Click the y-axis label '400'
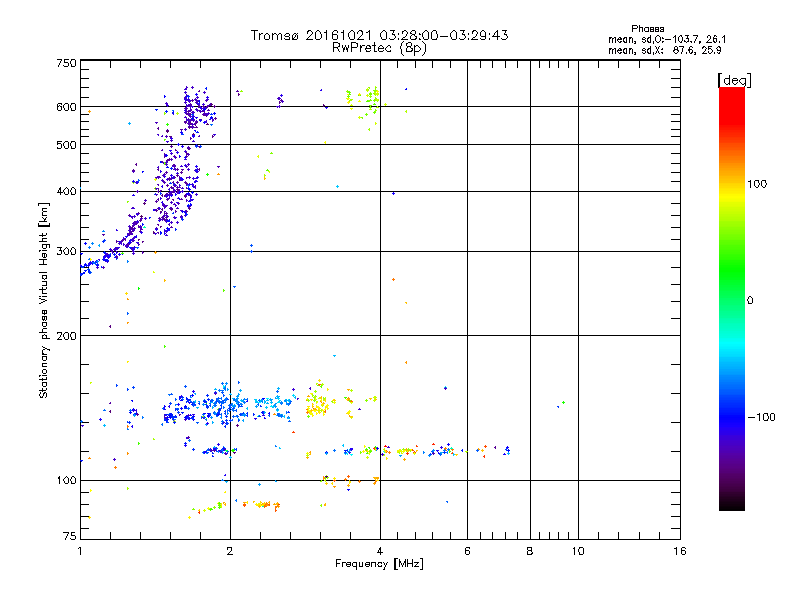The image size is (800, 600). coord(66,192)
